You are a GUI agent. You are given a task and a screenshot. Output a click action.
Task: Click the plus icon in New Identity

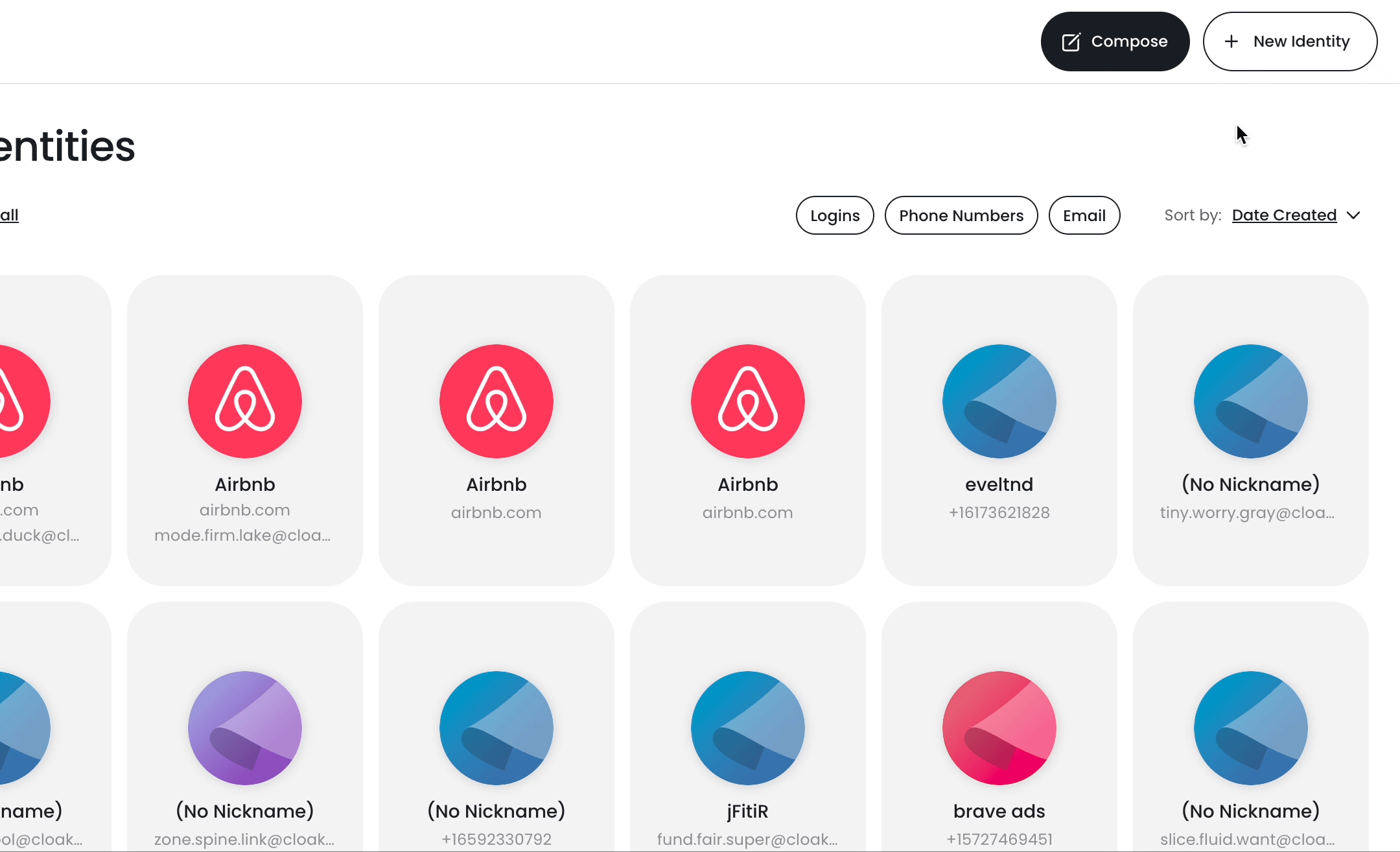[1231, 41]
